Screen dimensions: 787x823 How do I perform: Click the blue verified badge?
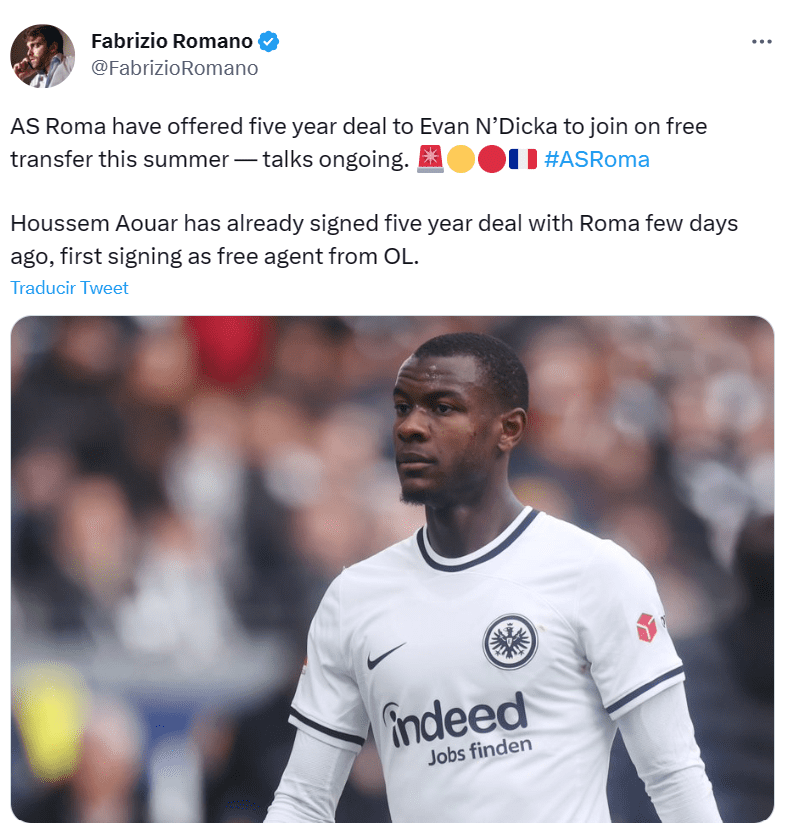coord(268,41)
